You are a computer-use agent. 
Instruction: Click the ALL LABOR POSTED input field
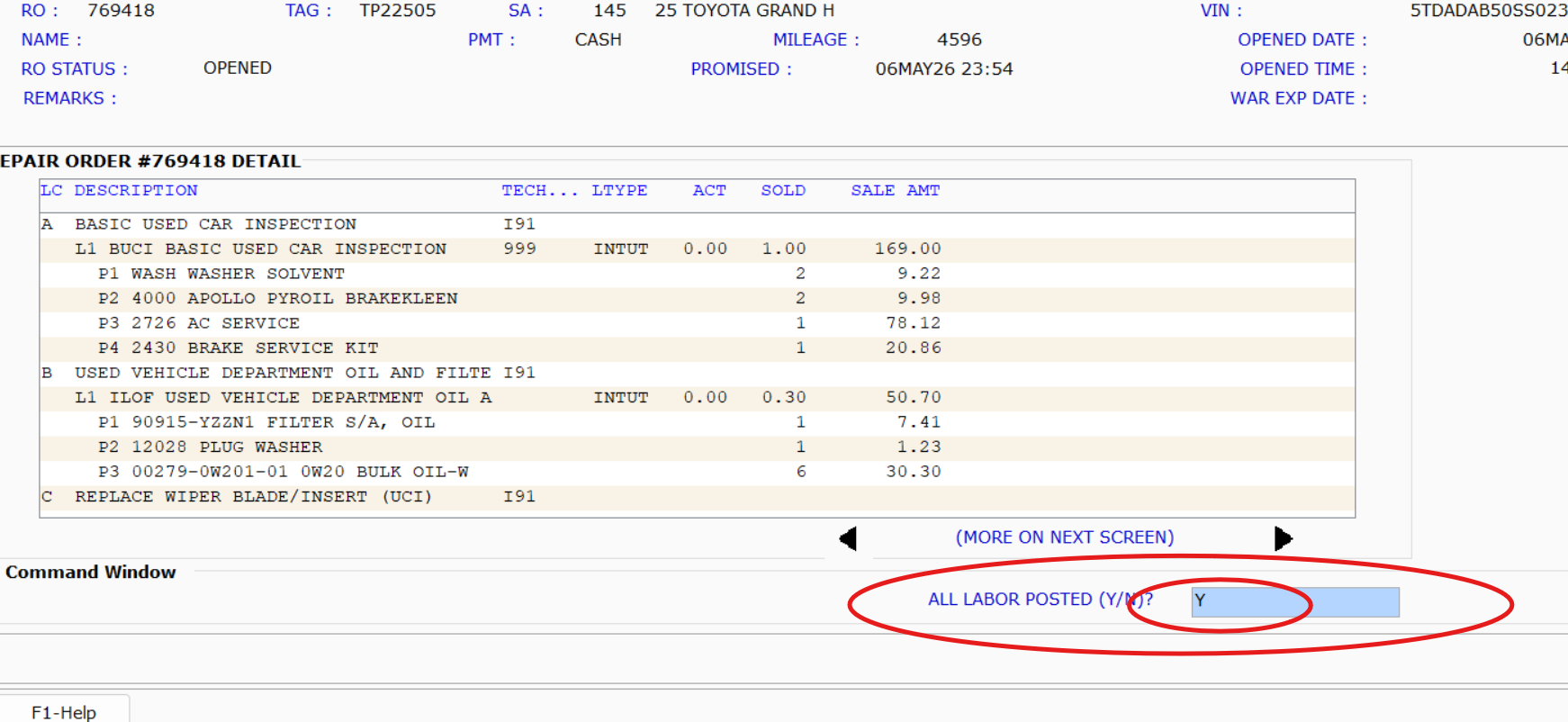coord(1295,601)
